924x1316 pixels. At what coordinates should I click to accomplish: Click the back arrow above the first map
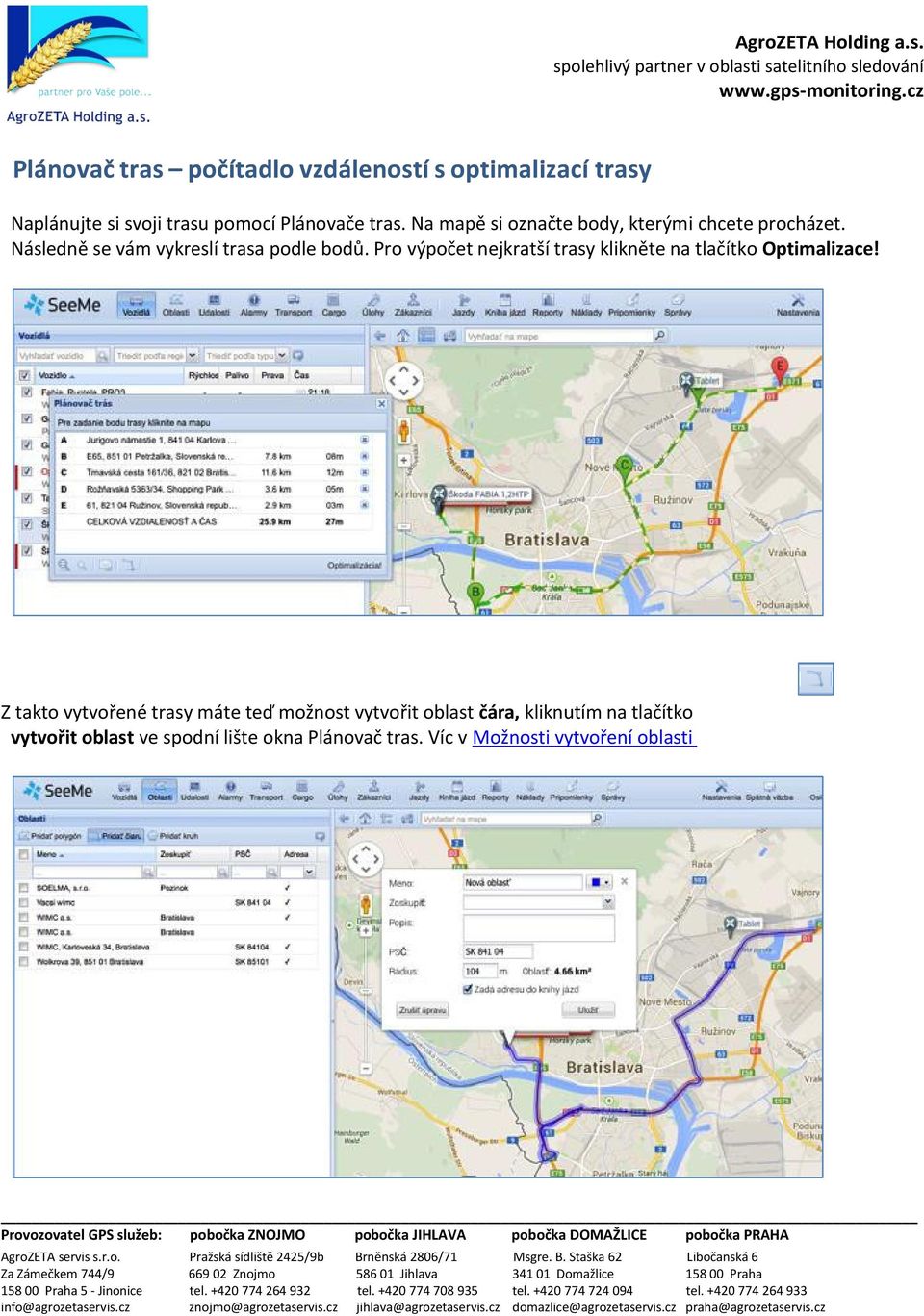tap(380, 336)
